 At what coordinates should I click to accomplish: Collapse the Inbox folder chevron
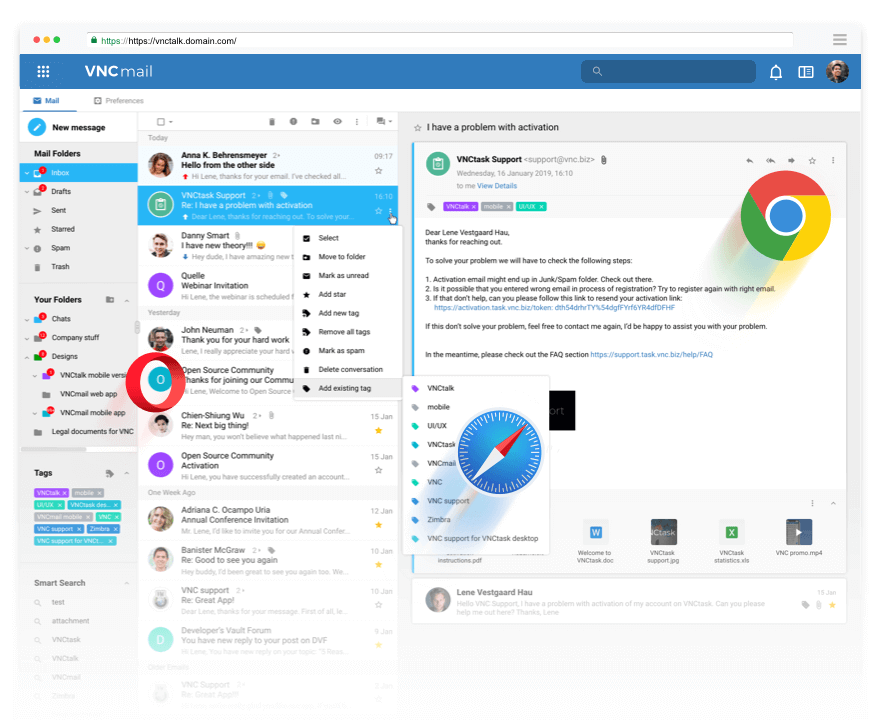[x=26, y=173]
